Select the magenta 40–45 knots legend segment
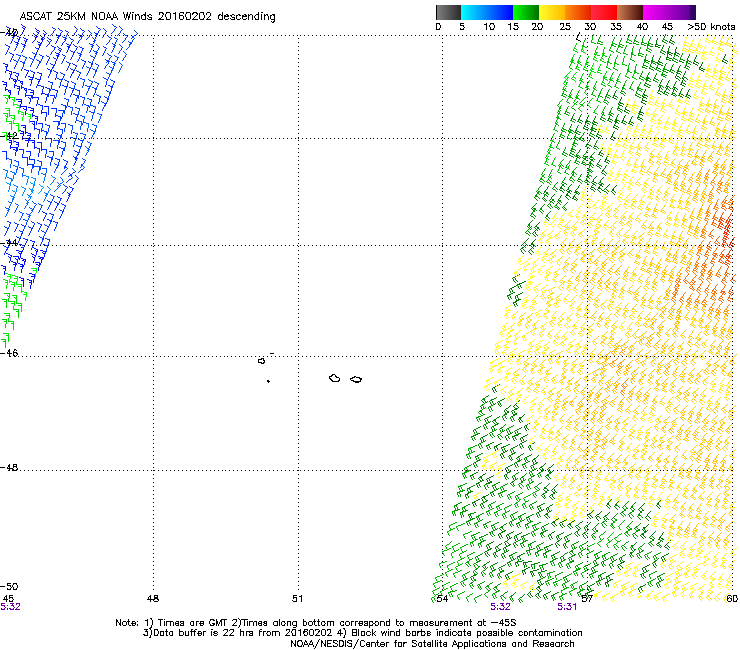The height and width of the screenshot is (650, 740). pos(656,12)
